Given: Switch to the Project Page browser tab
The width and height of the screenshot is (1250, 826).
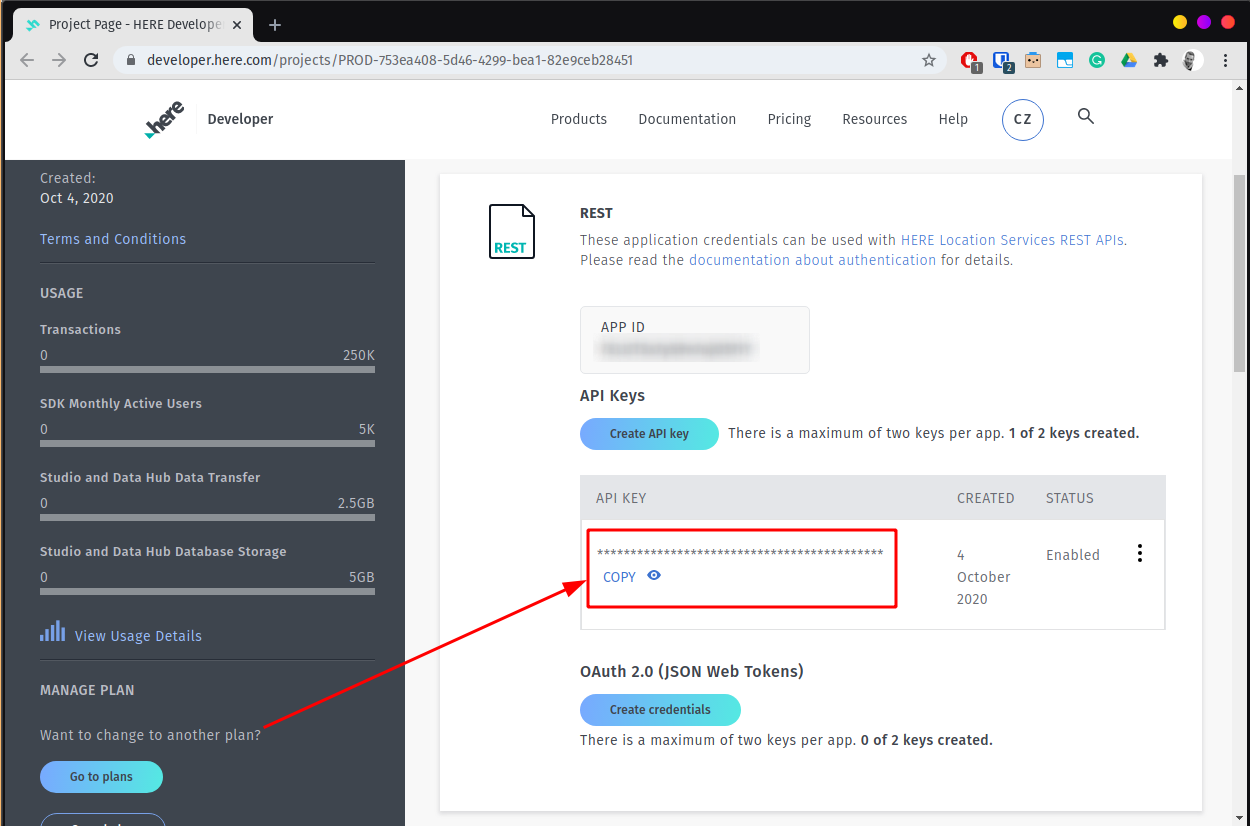Looking at the screenshot, I should click(130, 24).
